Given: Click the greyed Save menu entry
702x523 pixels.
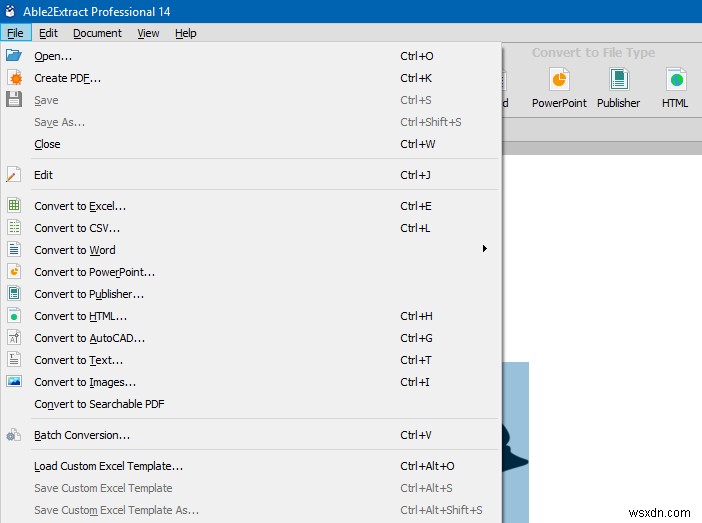Looking at the screenshot, I should pyautogui.click(x=251, y=100).
